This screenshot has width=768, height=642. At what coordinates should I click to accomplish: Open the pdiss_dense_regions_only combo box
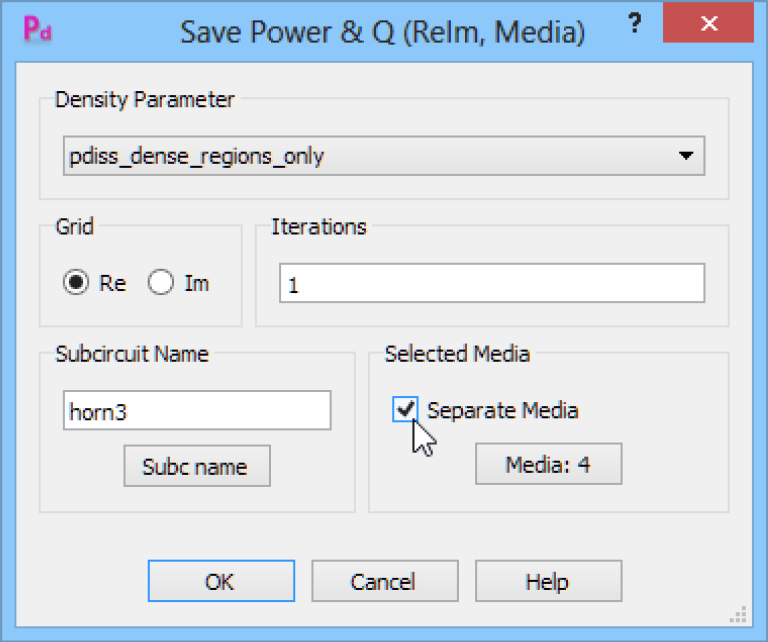click(x=384, y=156)
